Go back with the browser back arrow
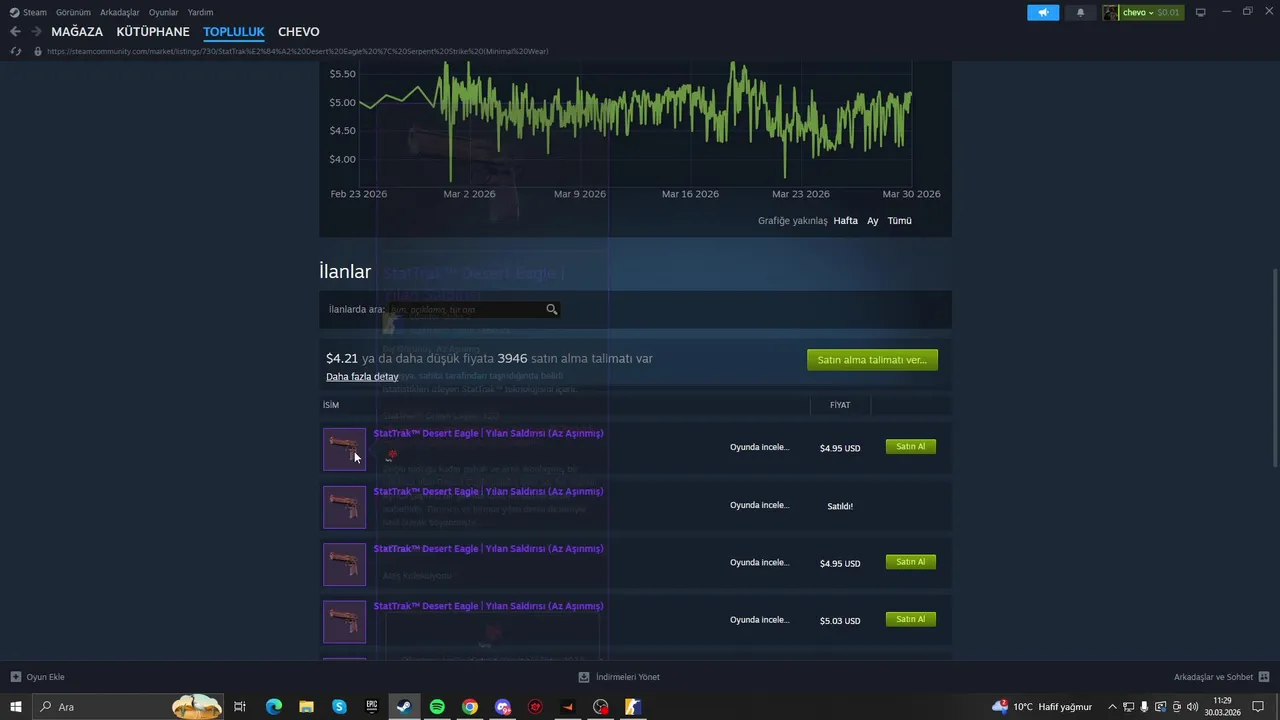The image size is (1280, 720). pos(15,31)
